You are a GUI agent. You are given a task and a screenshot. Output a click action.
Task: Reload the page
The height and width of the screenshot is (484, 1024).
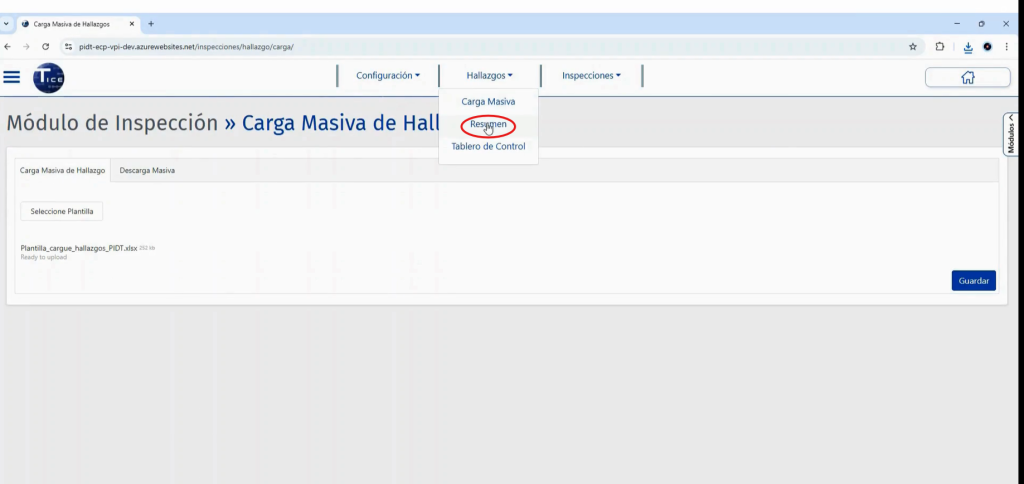pos(46,46)
